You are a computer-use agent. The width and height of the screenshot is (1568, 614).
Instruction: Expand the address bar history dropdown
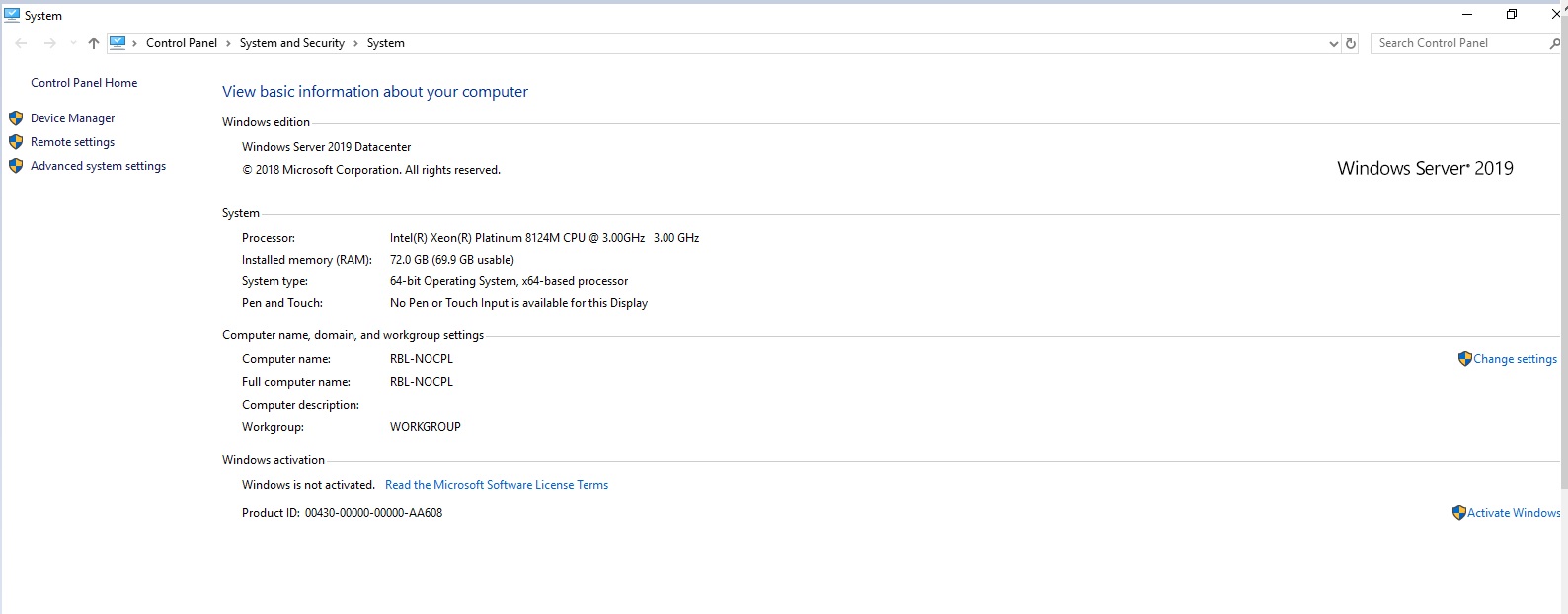(x=1334, y=43)
